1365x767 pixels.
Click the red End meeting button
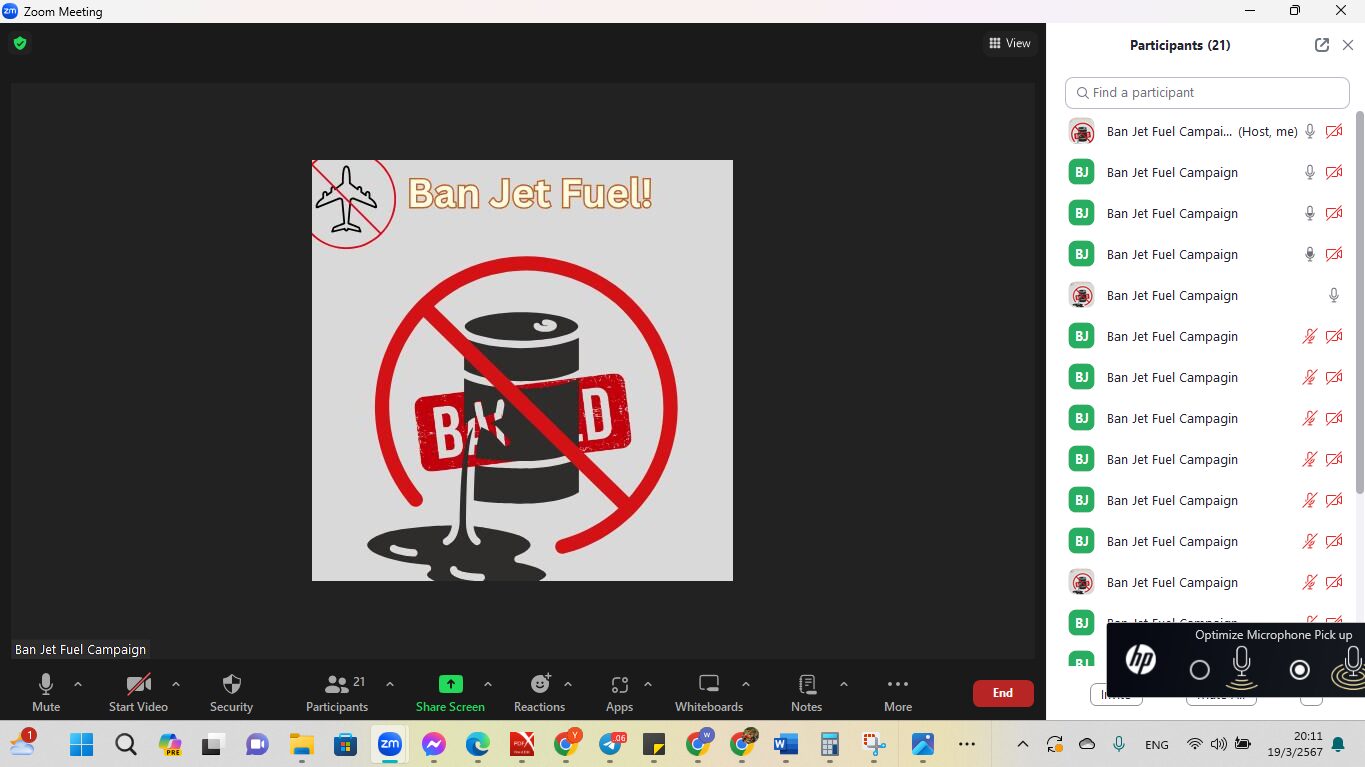pos(1003,693)
